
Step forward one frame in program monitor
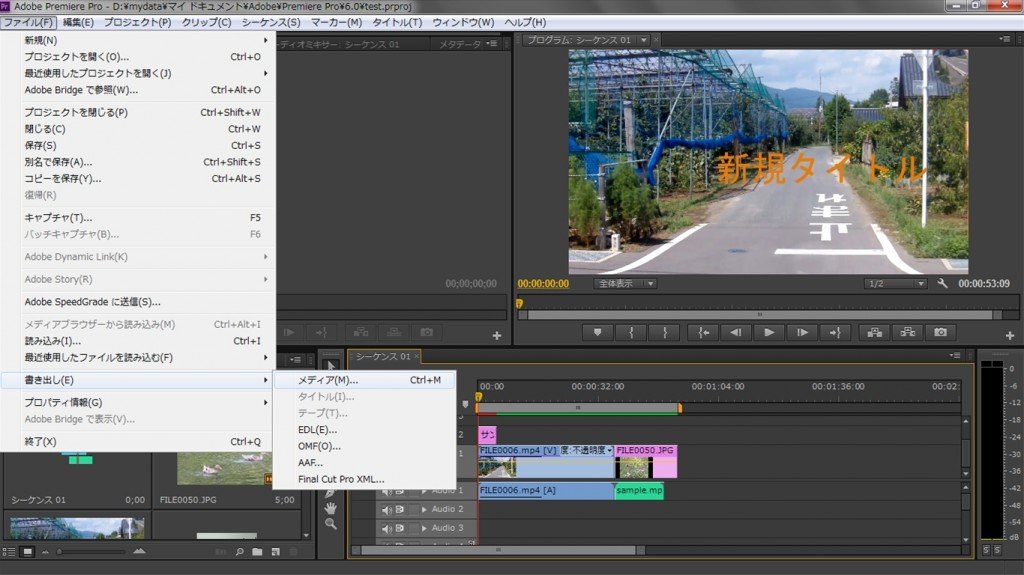(802, 333)
